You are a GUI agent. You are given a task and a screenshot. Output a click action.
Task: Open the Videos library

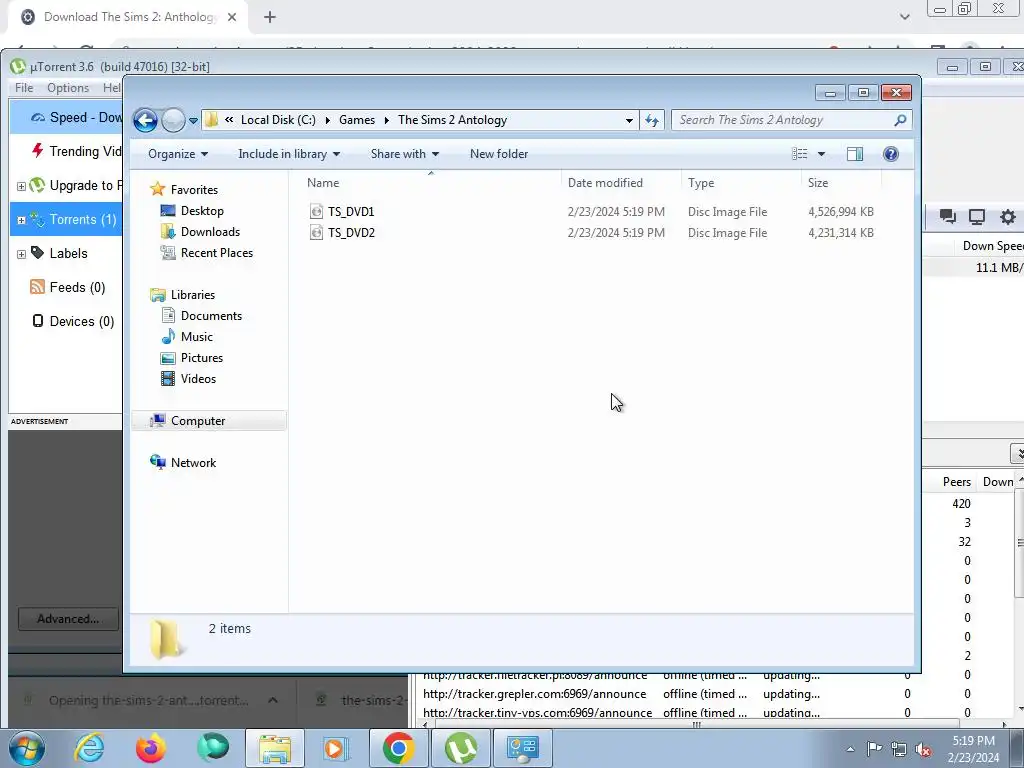pyautogui.click(x=198, y=379)
